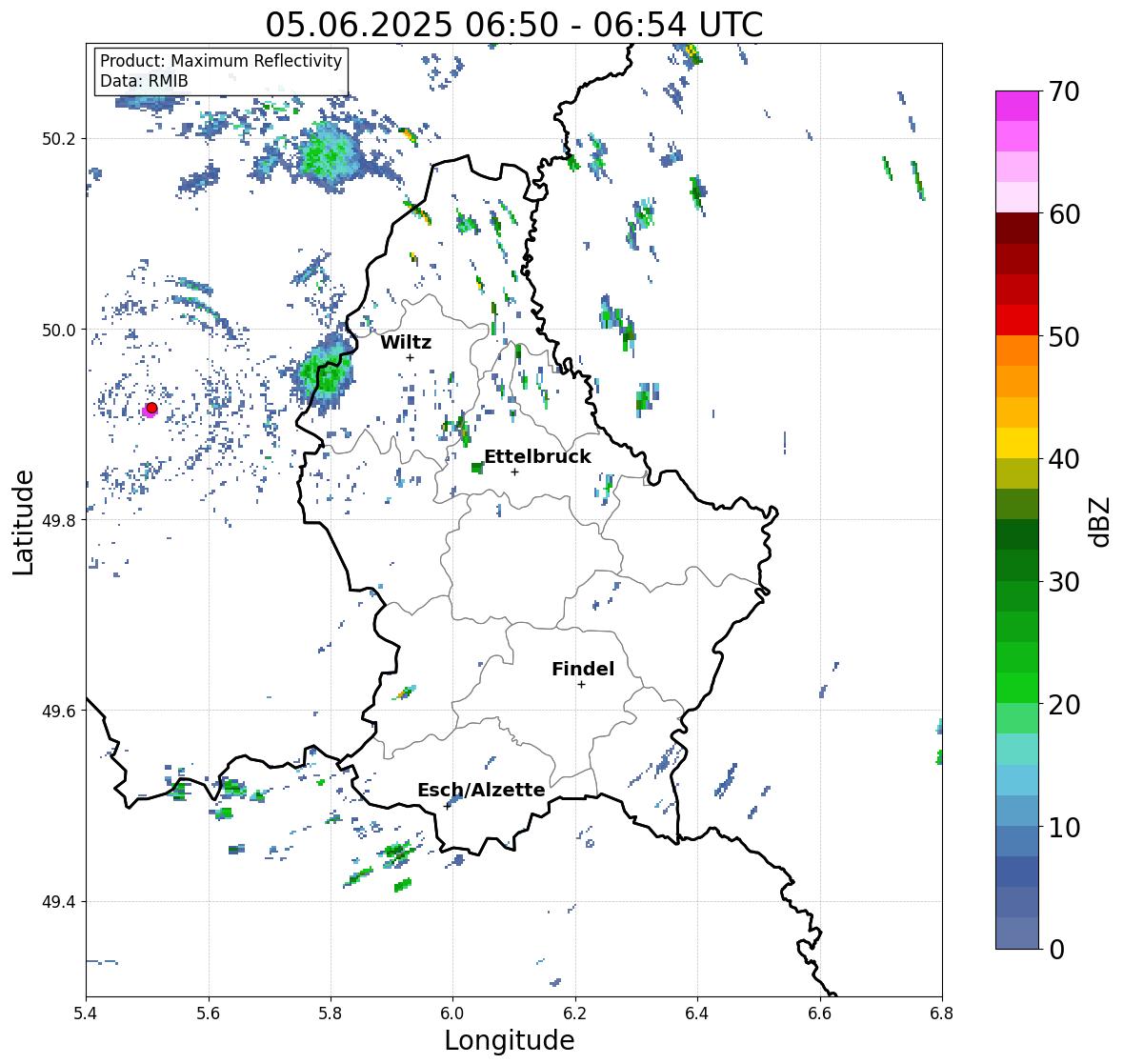Click the colorbar tick label 60
The width and height of the screenshot is (1123, 1064).
pyautogui.click(x=1064, y=214)
